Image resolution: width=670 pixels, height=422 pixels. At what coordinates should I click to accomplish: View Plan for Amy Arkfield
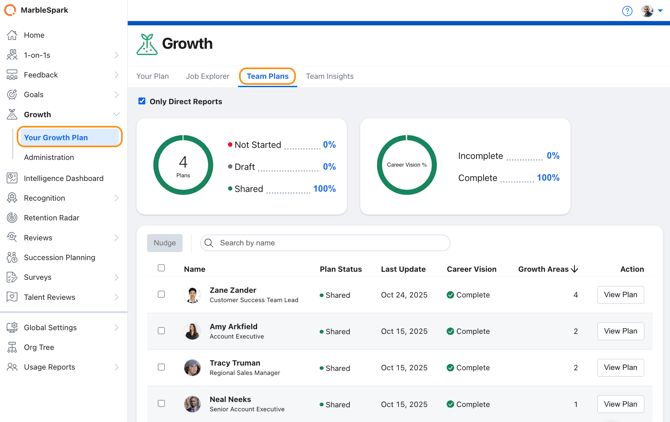[620, 331]
